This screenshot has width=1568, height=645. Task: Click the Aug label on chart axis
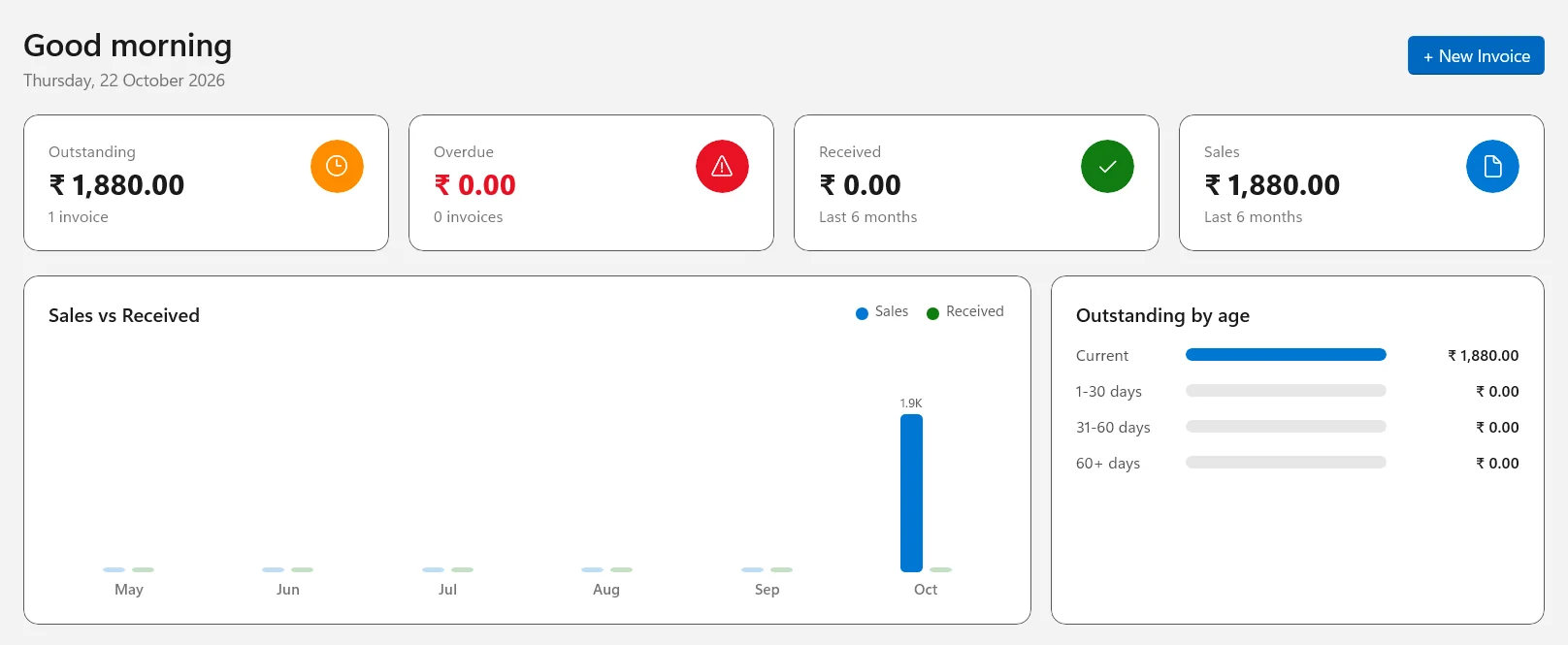606,590
